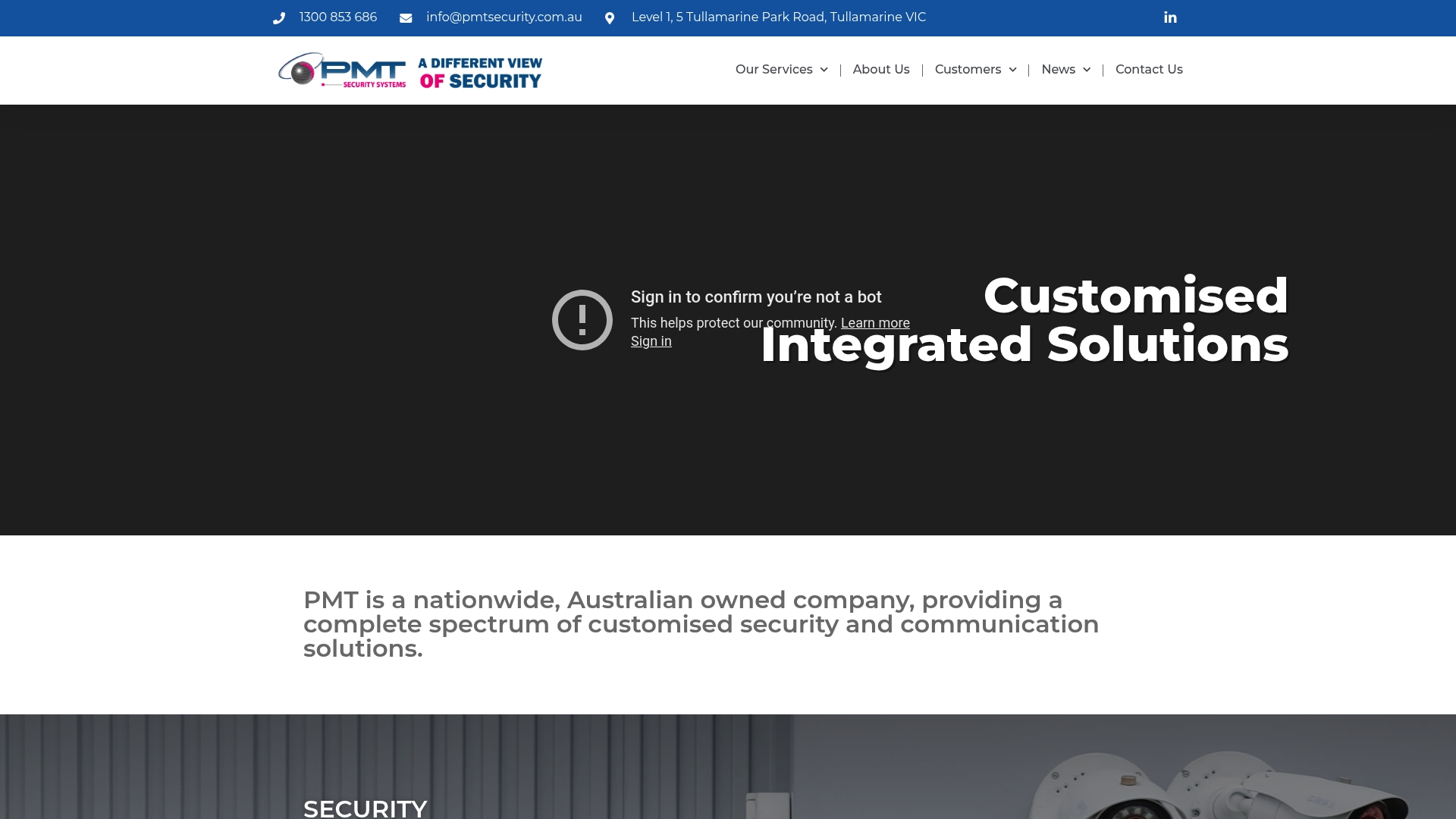Call phone number 1300 853 686
The image size is (1456, 819).
coord(337,17)
